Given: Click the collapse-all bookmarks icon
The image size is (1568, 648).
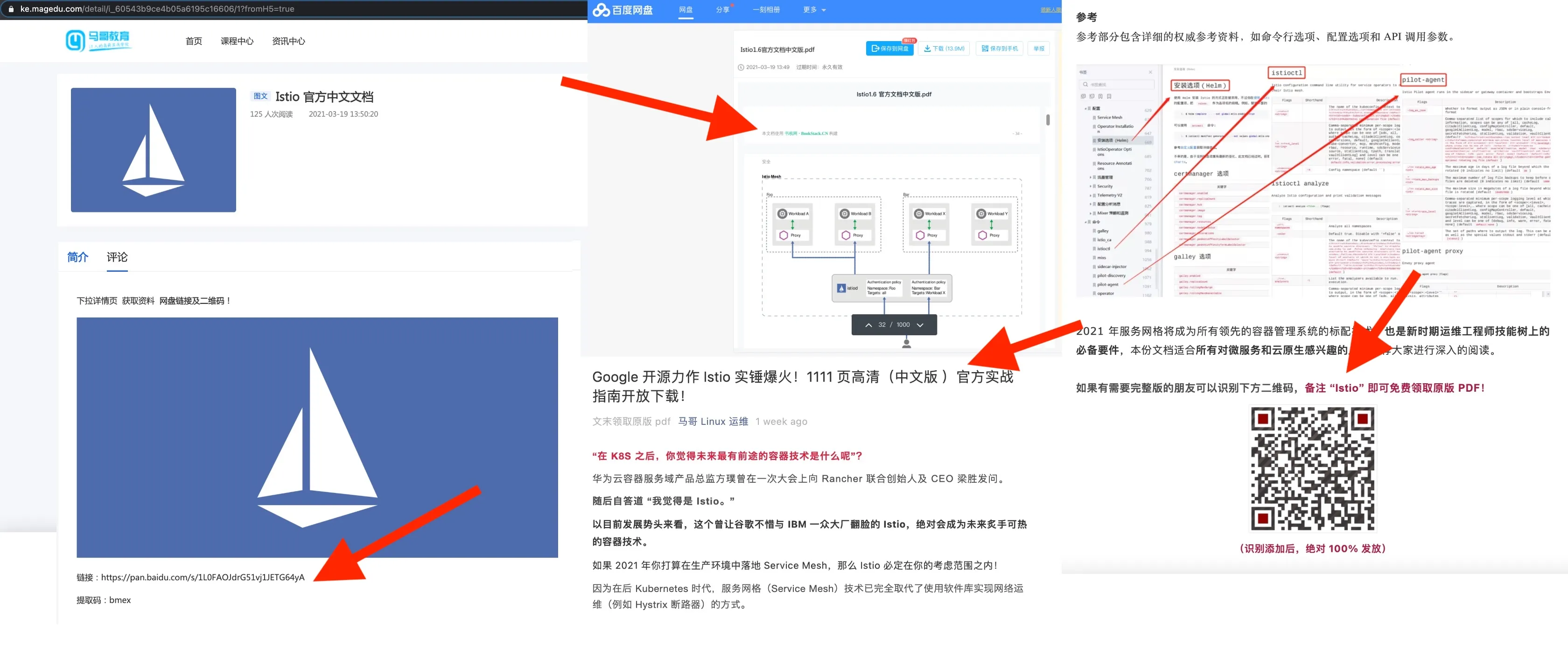Looking at the screenshot, I should click(x=1092, y=96).
